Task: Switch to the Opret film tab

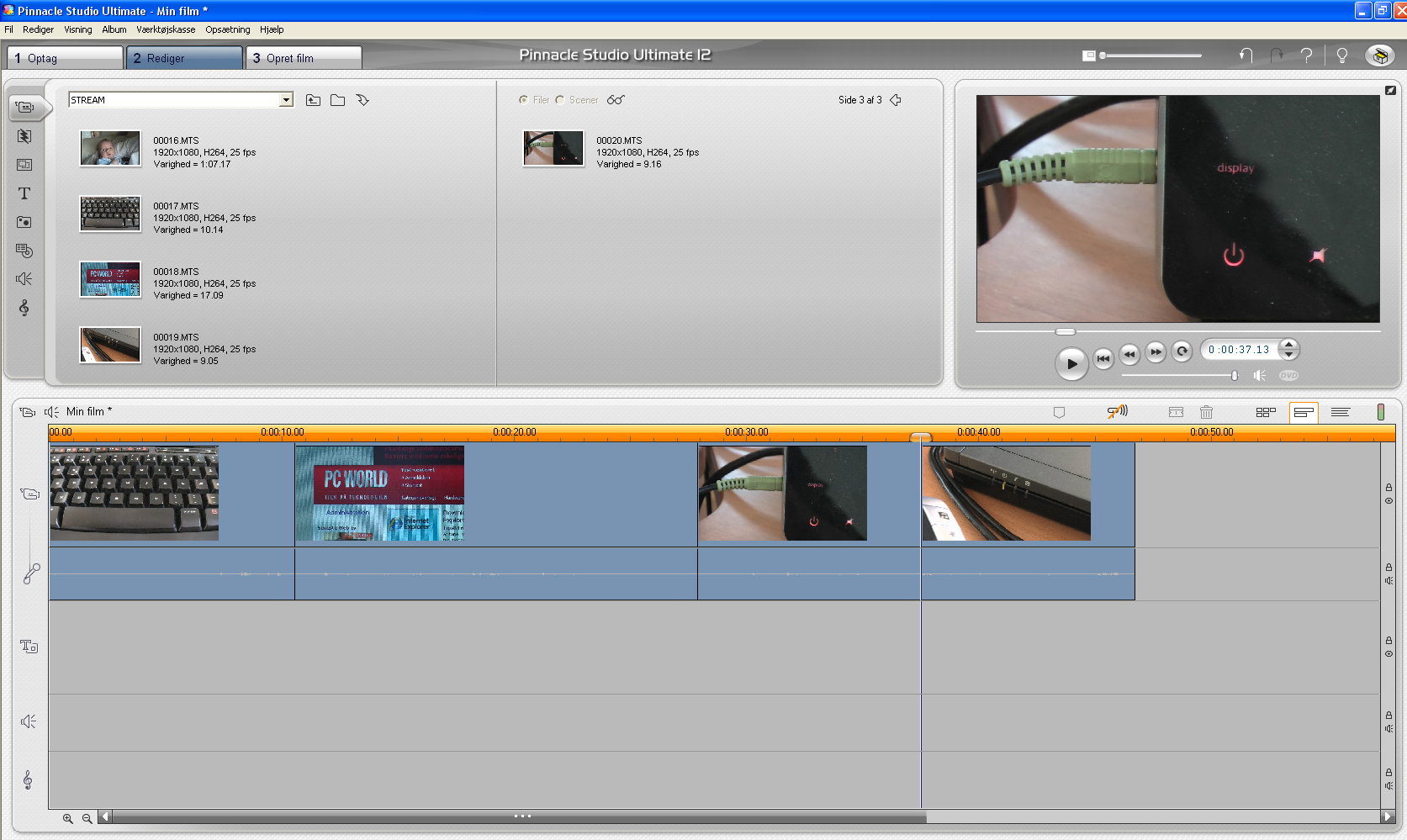Action: pyautogui.click(x=303, y=58)
